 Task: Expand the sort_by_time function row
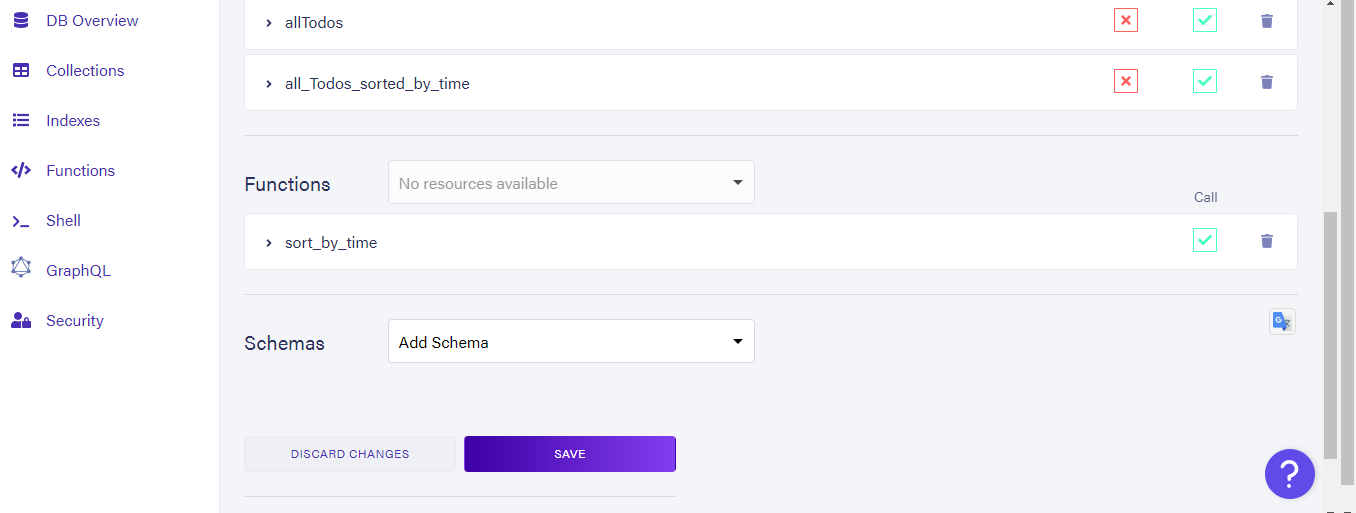coord(269,243)
